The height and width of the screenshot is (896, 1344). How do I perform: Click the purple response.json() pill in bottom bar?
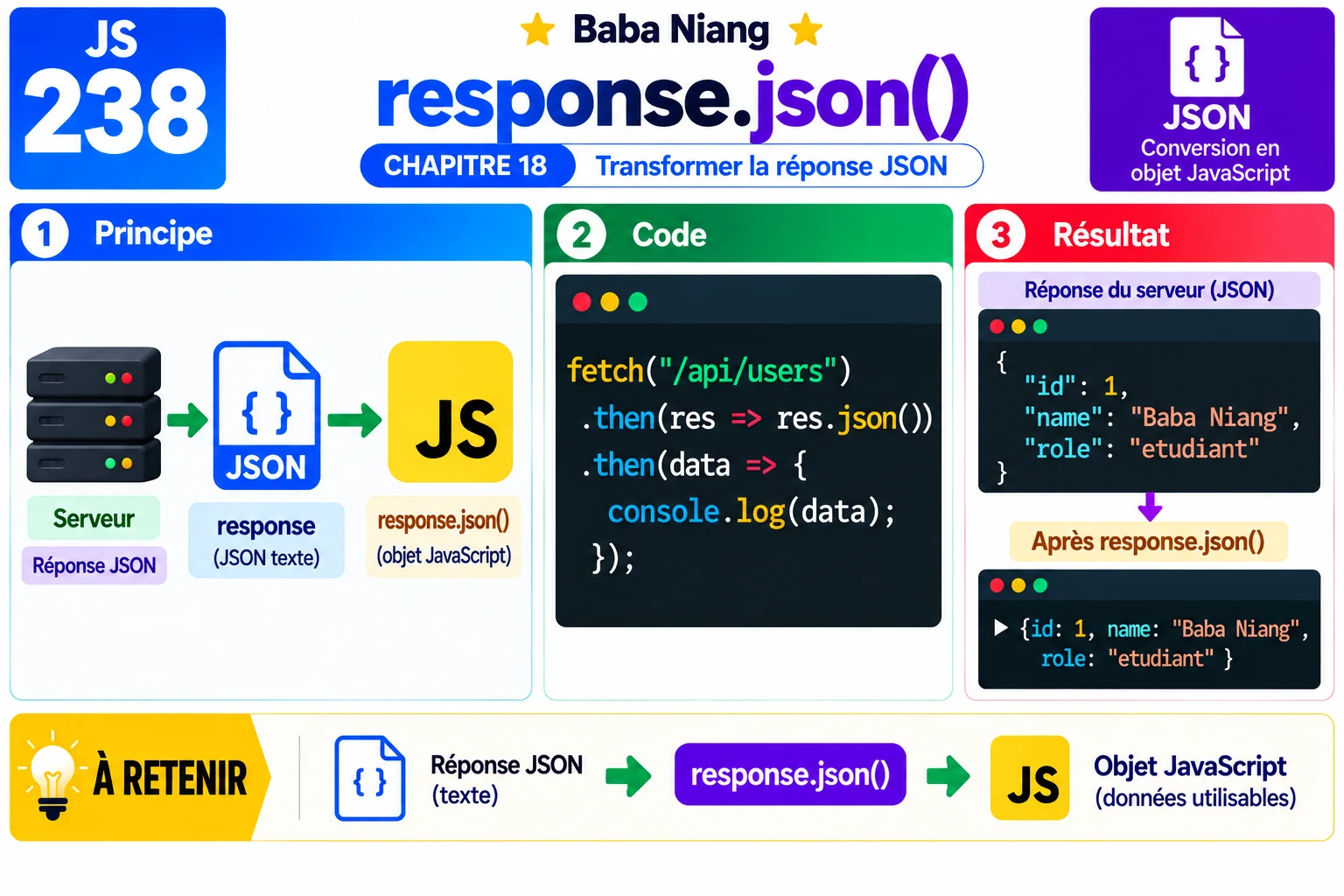(790, 774)
